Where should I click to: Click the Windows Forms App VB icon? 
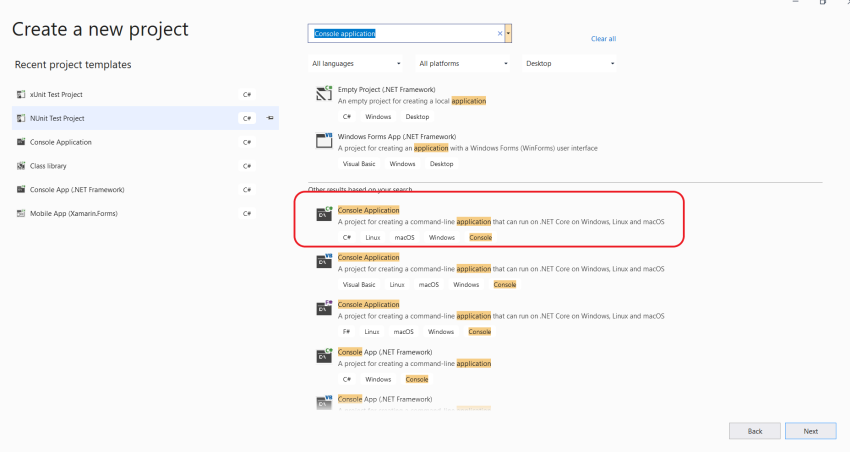324,140
